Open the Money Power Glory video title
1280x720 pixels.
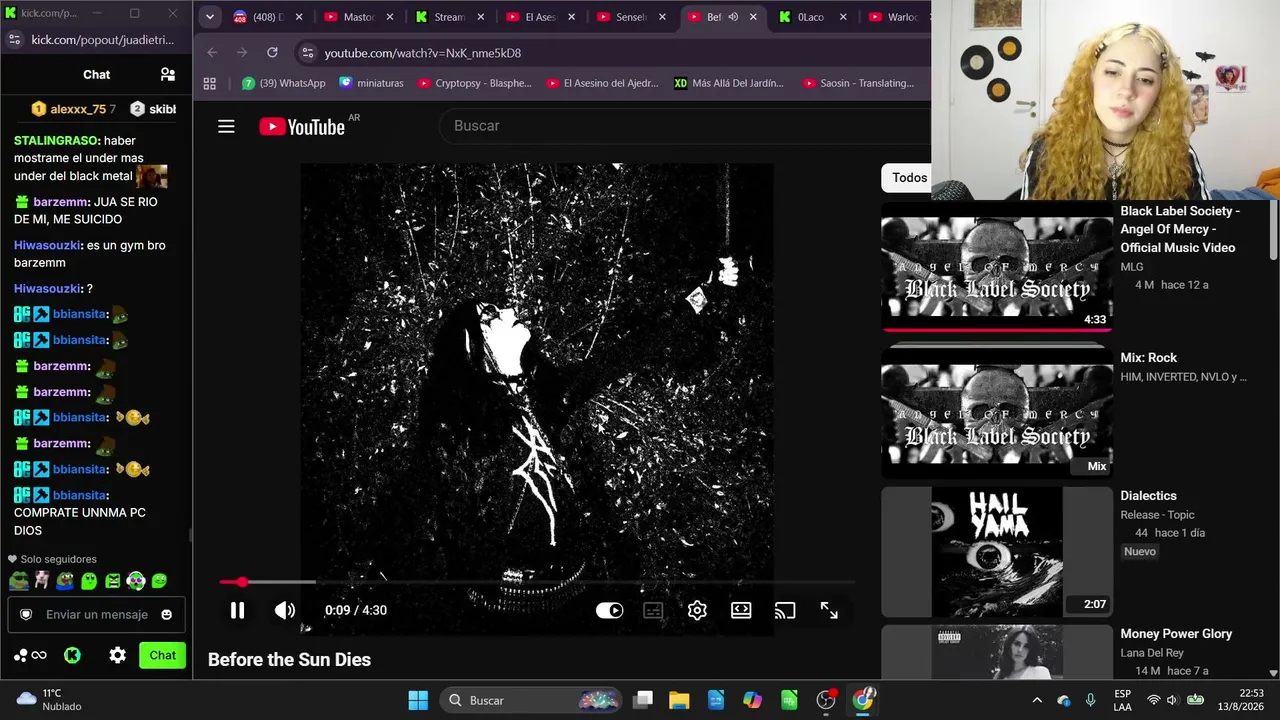pos(1176,634)
